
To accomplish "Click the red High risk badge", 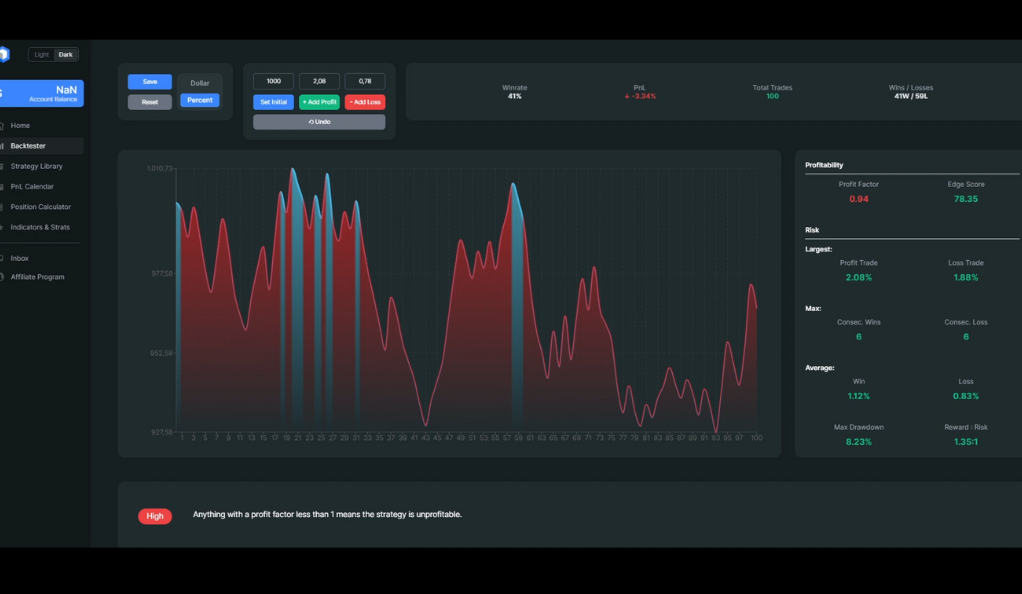I will point(155,516).
